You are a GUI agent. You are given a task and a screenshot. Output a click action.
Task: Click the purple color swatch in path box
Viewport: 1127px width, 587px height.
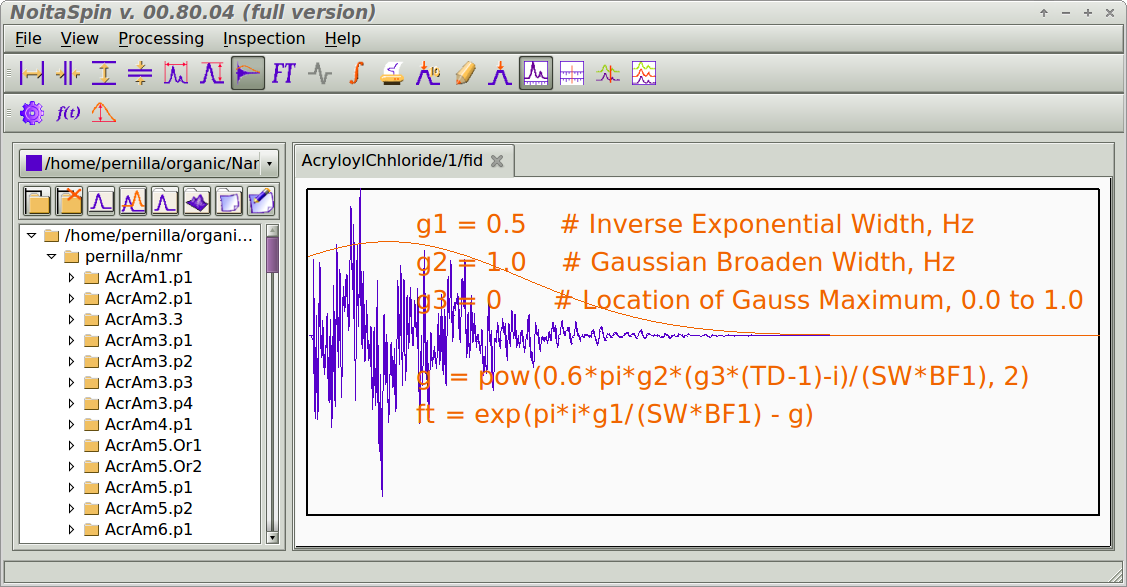coord(34,163)
